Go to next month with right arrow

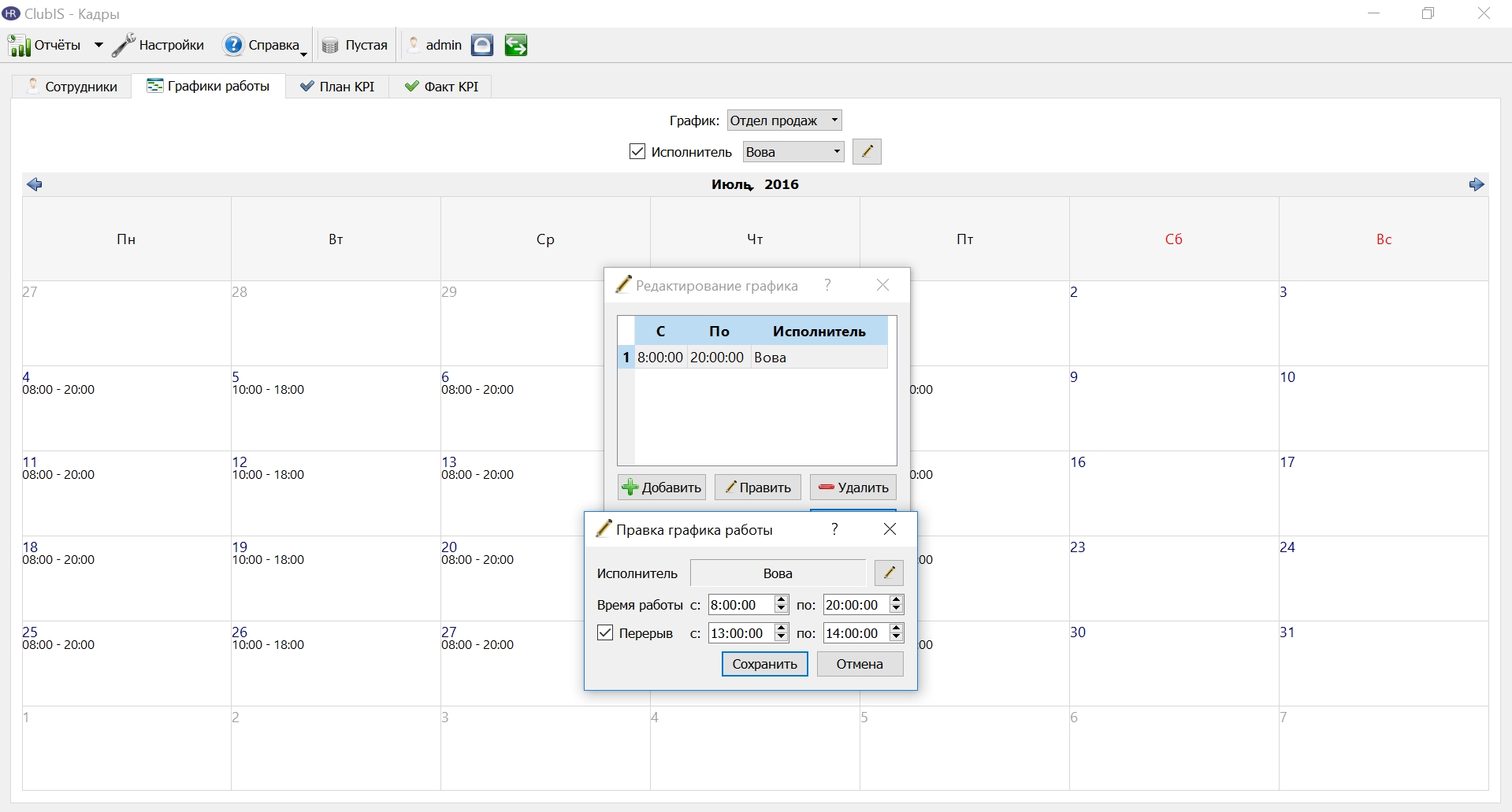1477,184
